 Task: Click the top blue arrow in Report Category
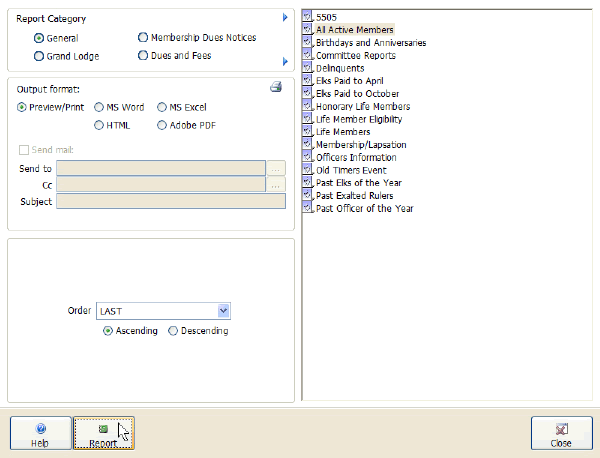(285, 17)
